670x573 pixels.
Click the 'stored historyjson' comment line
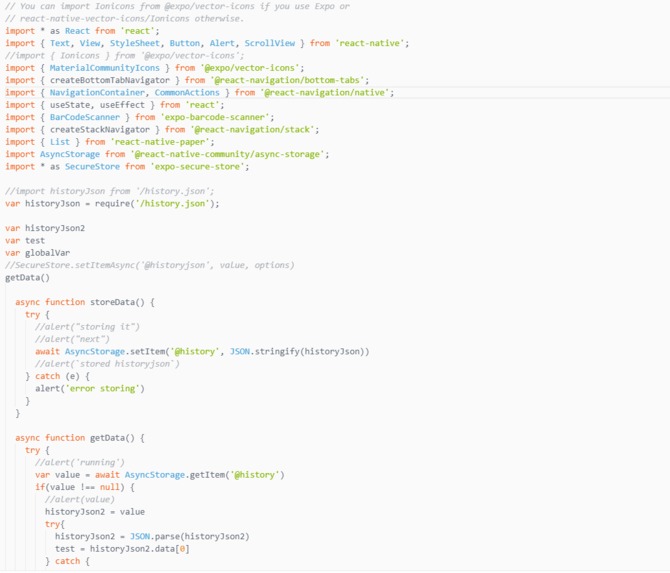(107, 364)
